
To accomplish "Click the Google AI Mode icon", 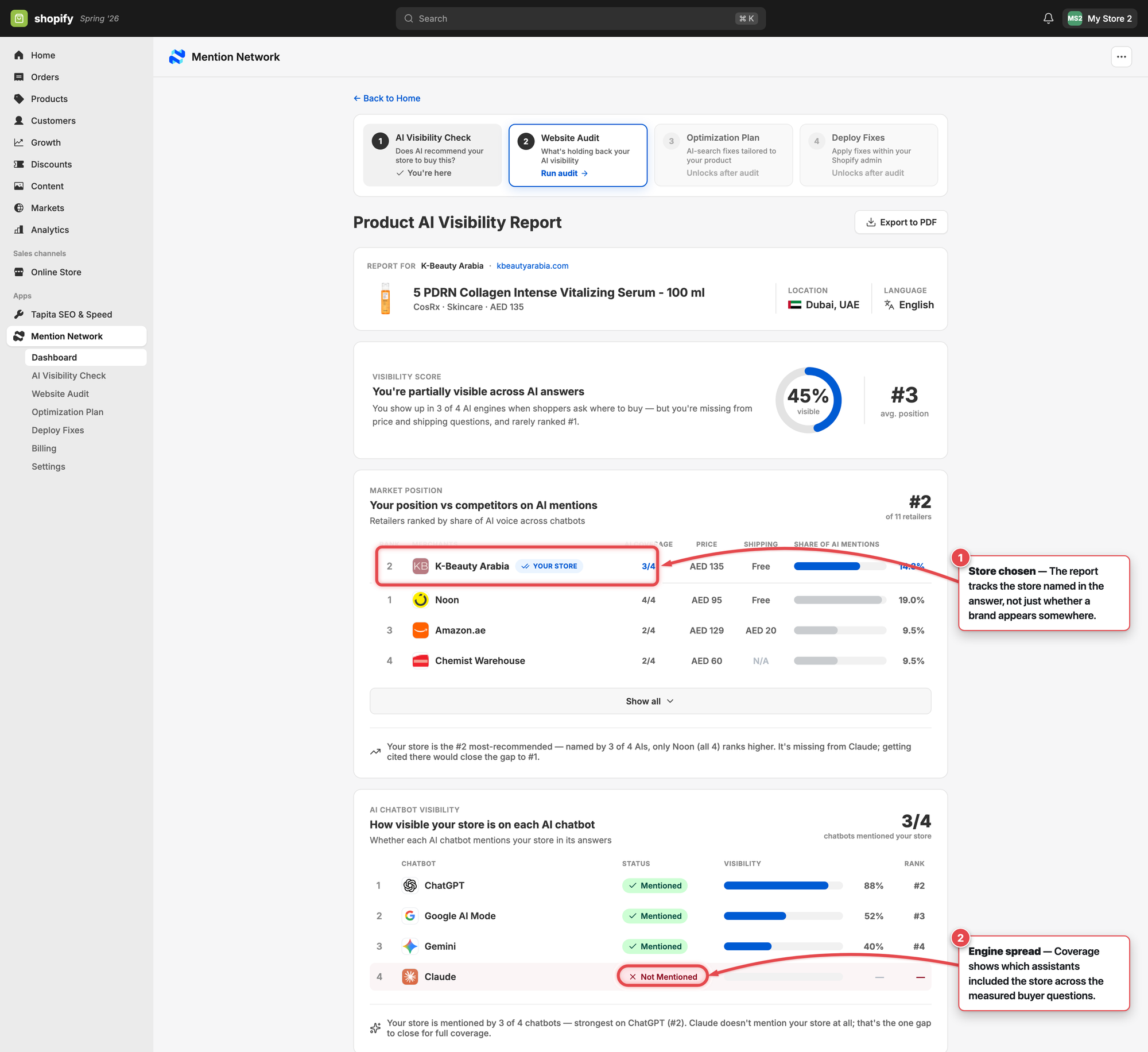I will [410, 916].
